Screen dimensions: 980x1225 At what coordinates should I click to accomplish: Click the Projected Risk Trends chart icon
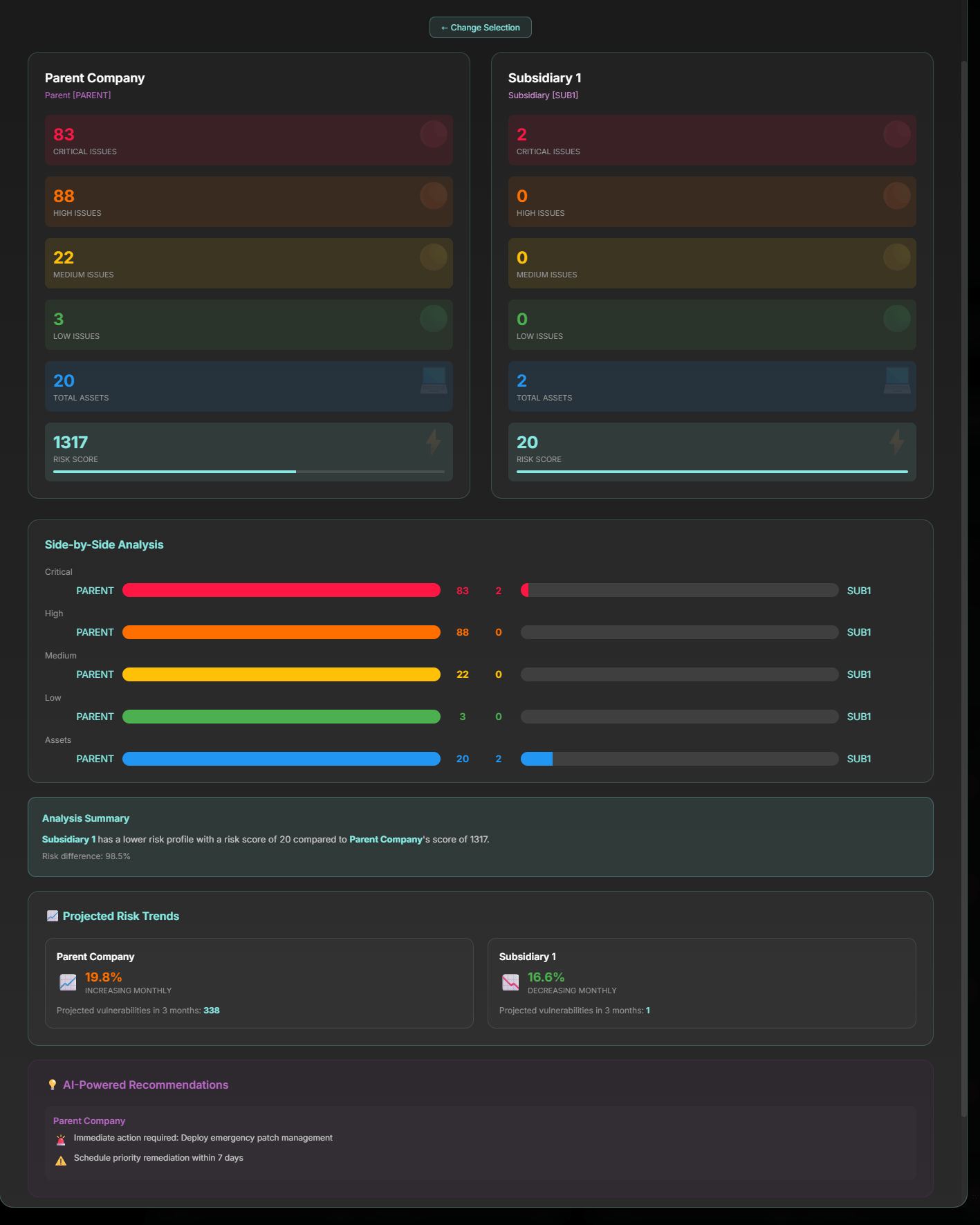[53, 916]
